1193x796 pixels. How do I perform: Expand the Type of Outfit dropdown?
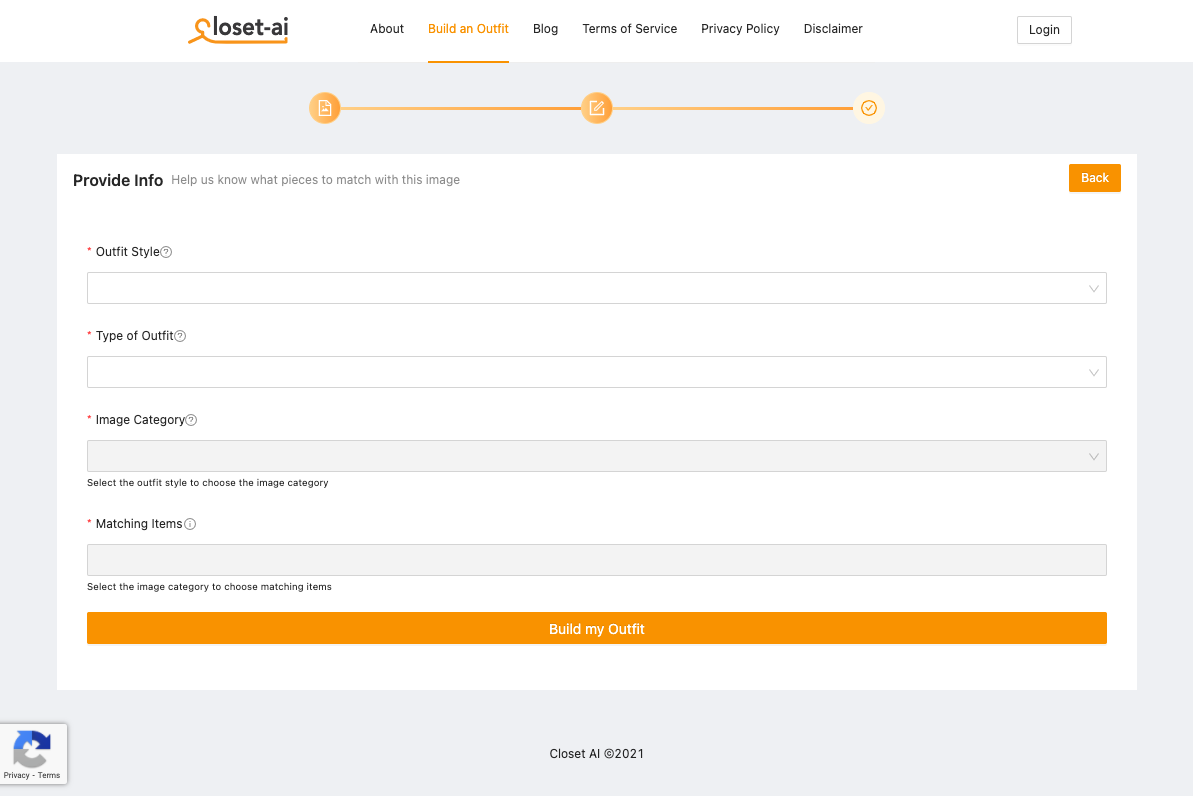coord(596,372)
